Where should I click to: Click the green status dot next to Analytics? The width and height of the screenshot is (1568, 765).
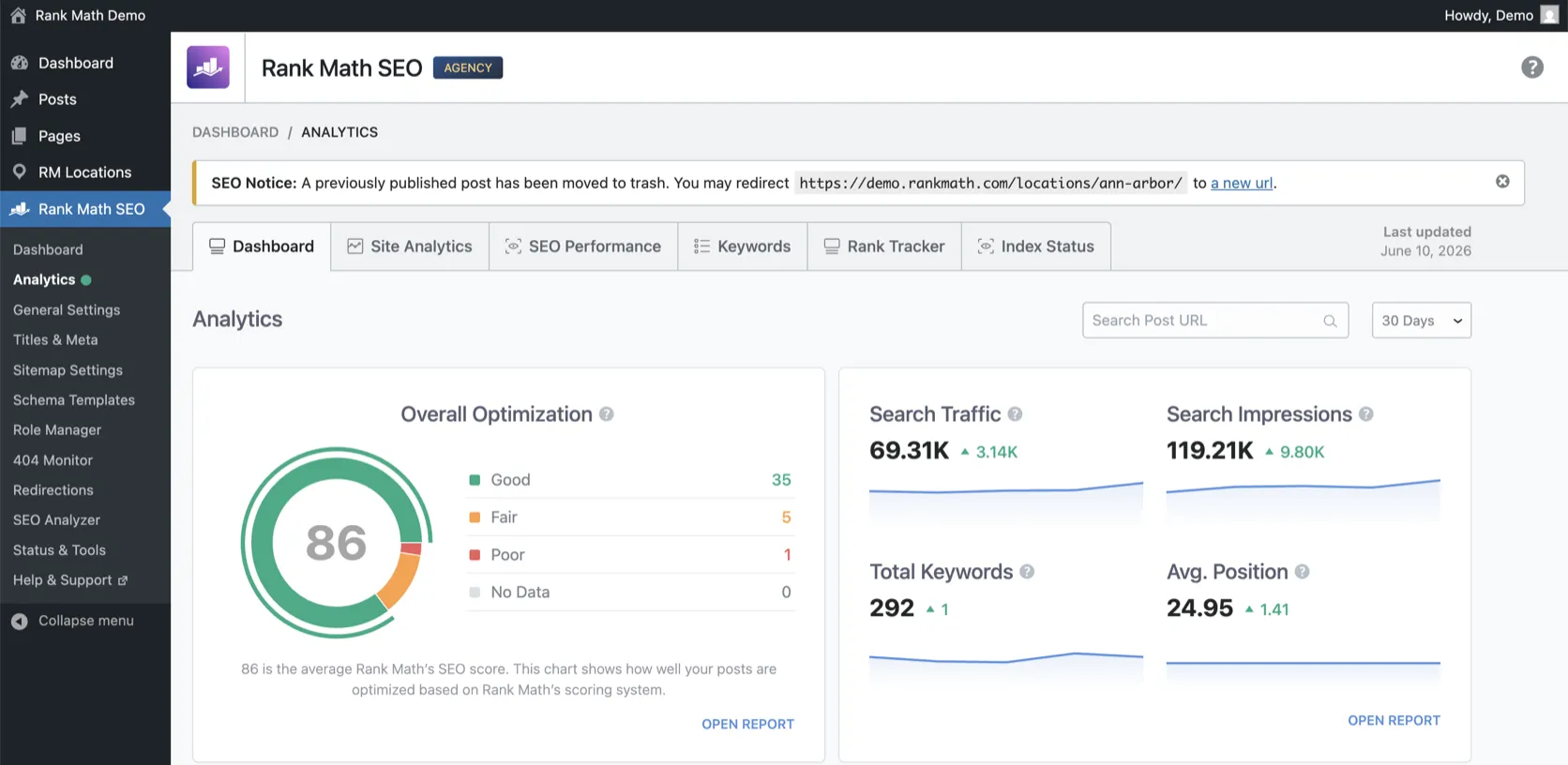coord(86,279)
